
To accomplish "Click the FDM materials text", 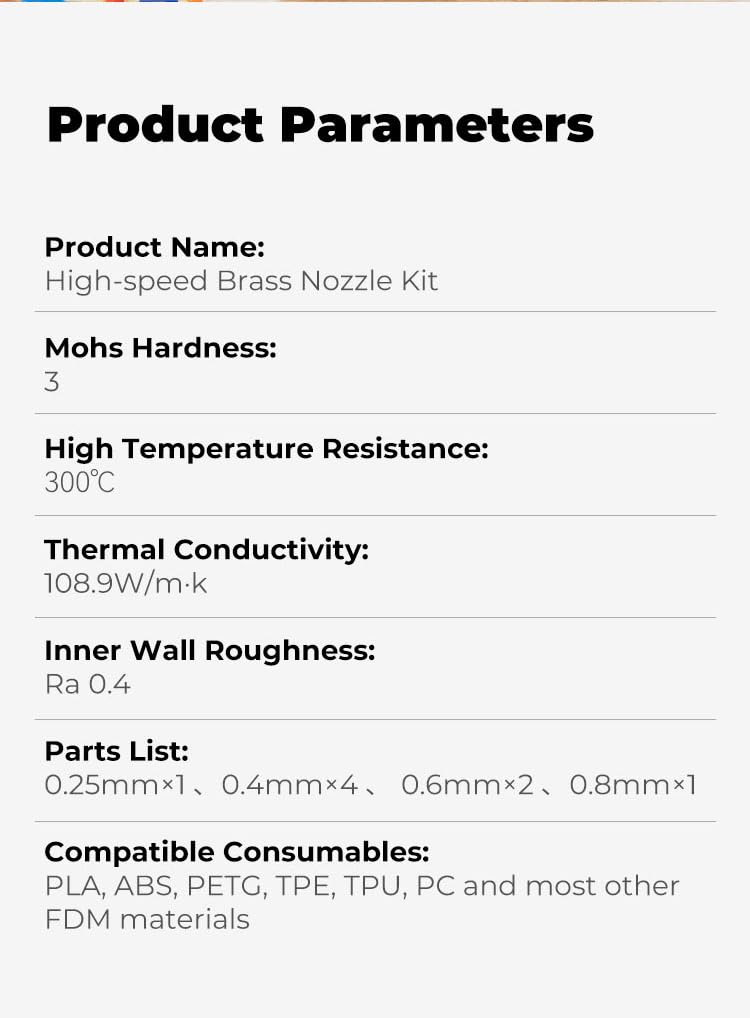I will [x=147, y=920].
